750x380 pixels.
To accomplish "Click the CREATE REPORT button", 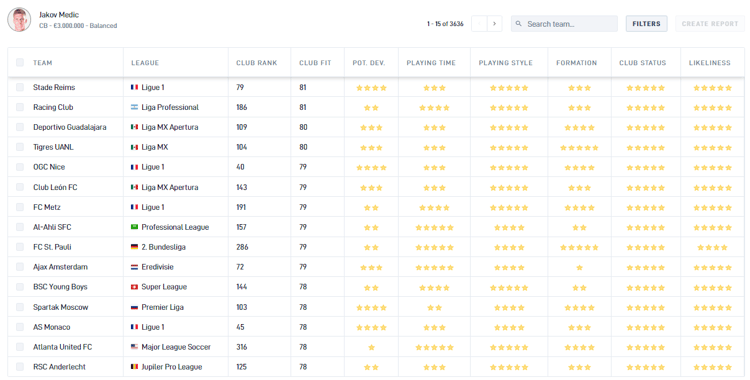I will (710, 23).
